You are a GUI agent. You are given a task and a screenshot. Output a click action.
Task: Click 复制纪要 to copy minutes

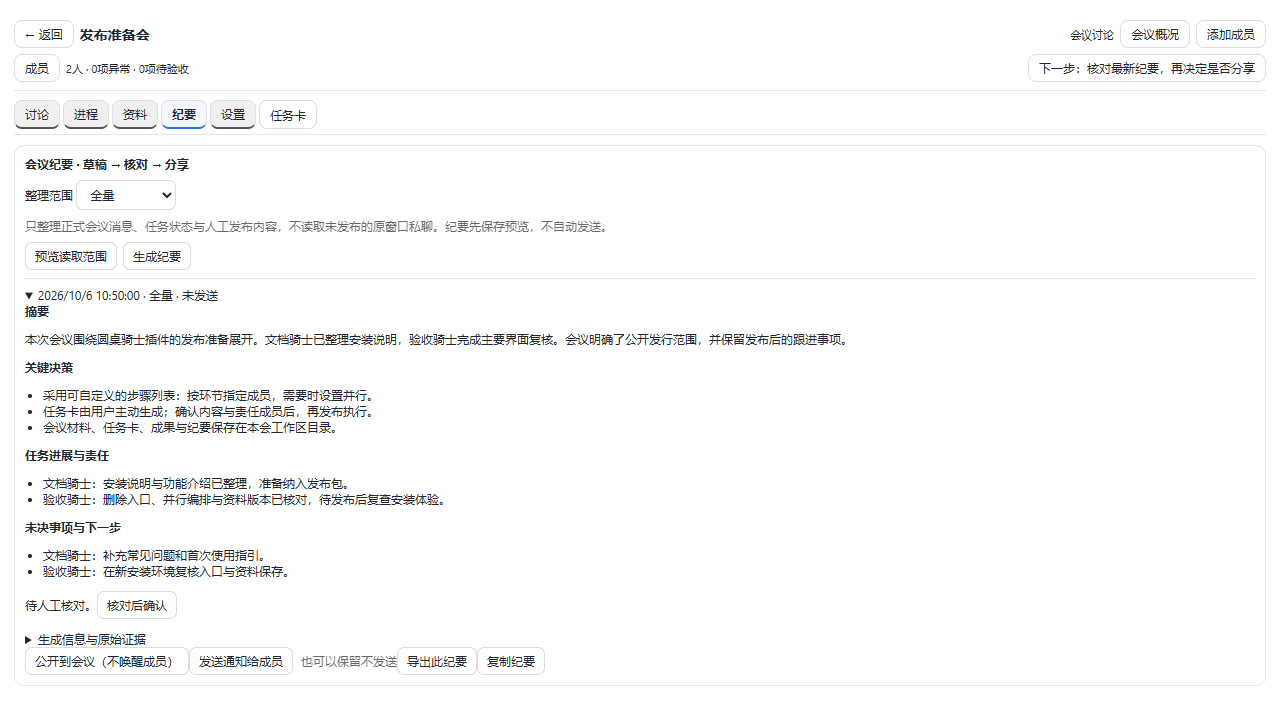point(511,661)
